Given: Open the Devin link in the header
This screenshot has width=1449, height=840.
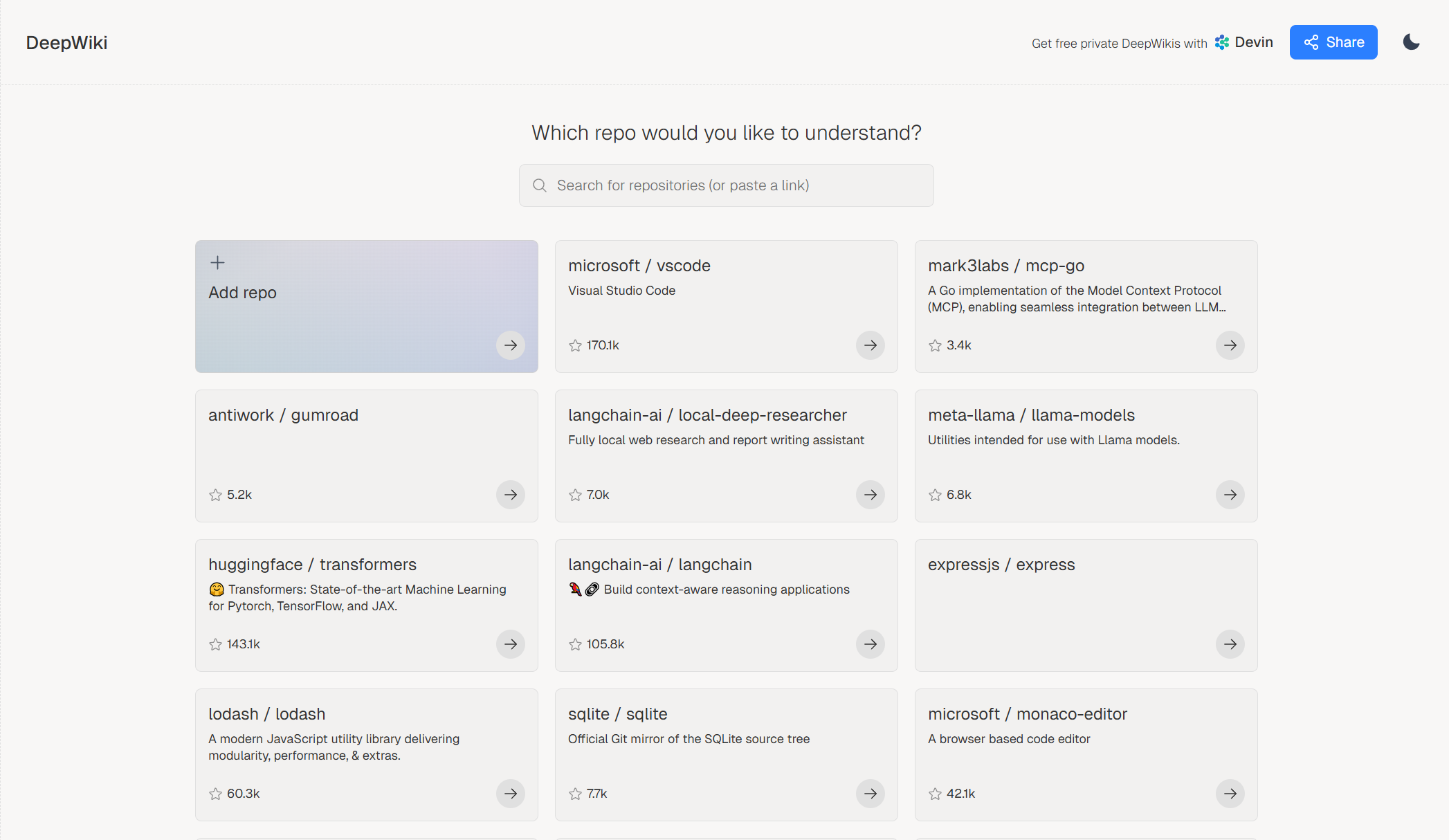Looking at the screenshot, I should pyautogui.click(x=1244, y=42).
